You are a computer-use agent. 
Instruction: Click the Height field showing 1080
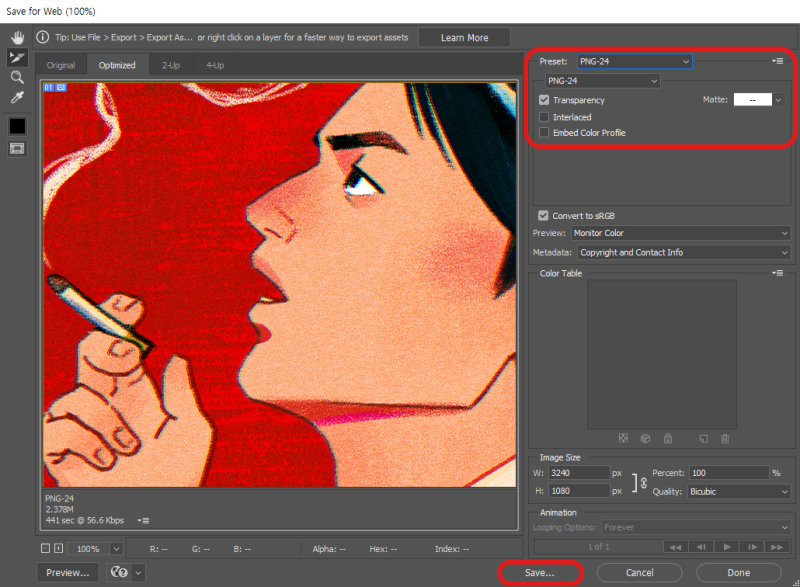coord(579,491)
